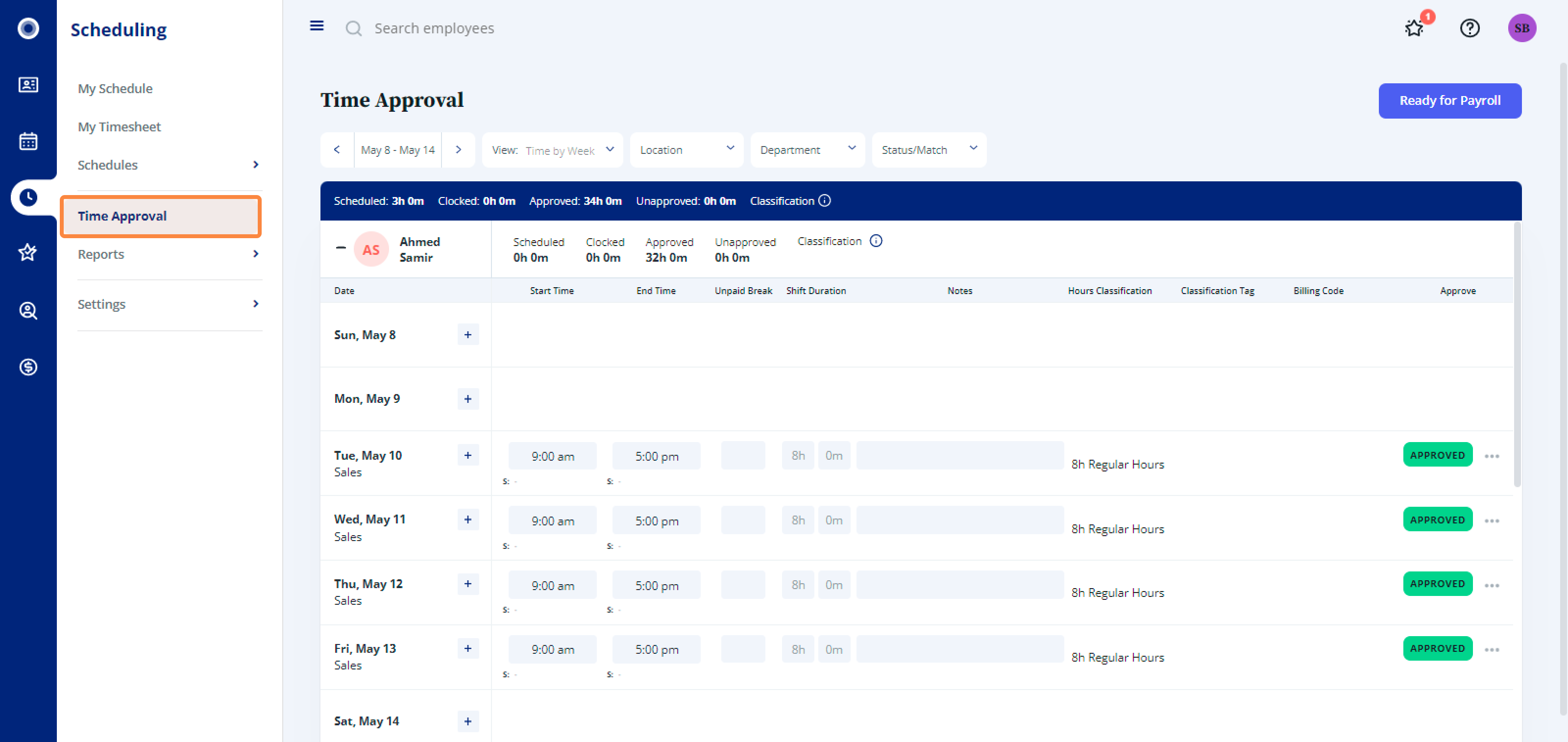Image resolution: width=1568 pixels, height=742 pixels.
Task: Click the Hours Classification column header
Action: 1110,291
